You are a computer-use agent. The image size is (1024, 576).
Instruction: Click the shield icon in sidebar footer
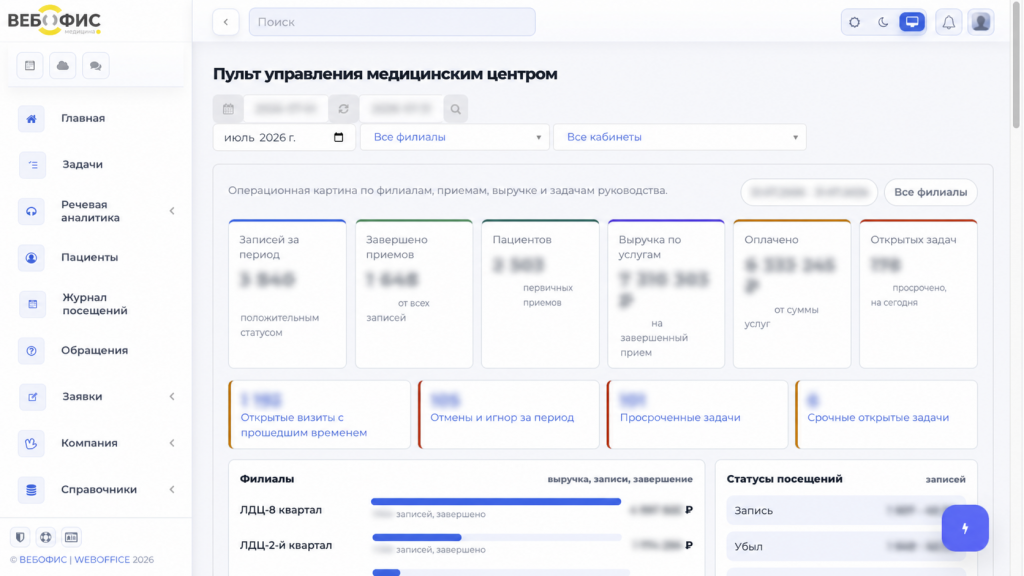(x=20, y=537)
